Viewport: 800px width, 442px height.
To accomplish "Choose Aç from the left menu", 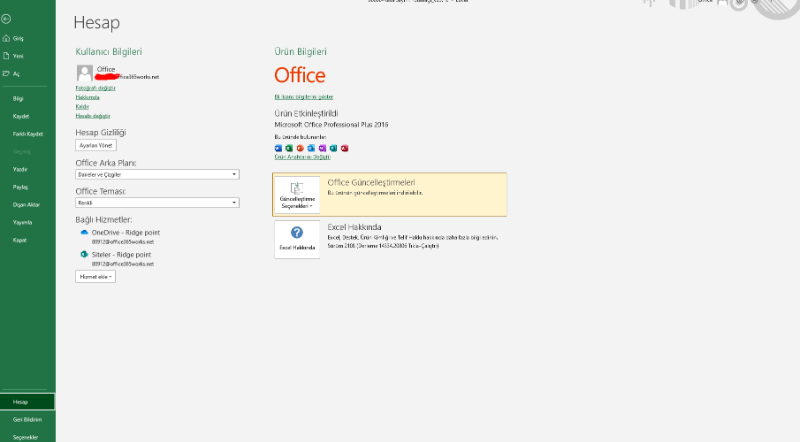I will click(16, 74).
